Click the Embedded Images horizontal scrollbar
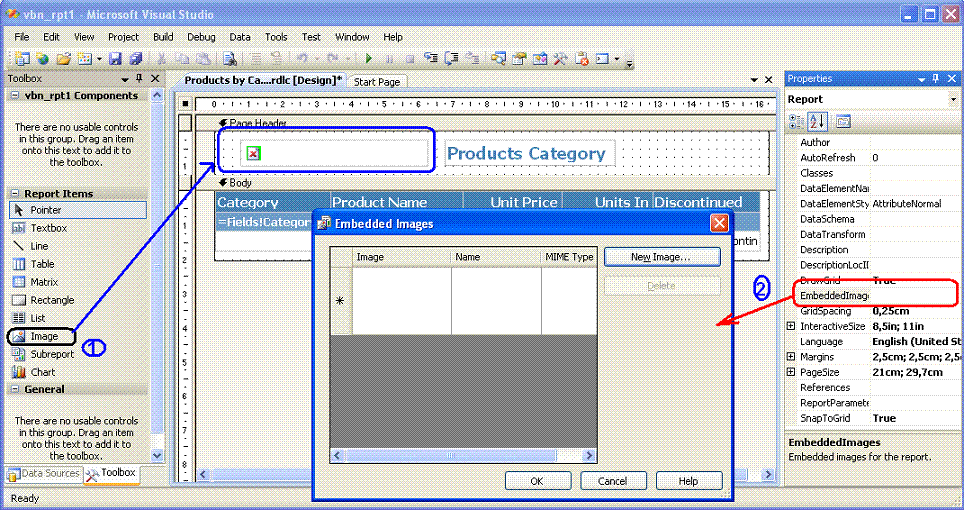This screenshot has width=964, height=510. pos(463,456)
